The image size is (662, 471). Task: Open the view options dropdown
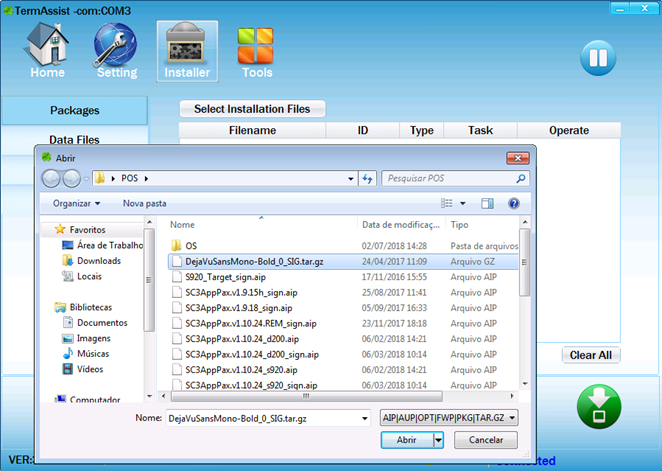click(x=466, y=203)
